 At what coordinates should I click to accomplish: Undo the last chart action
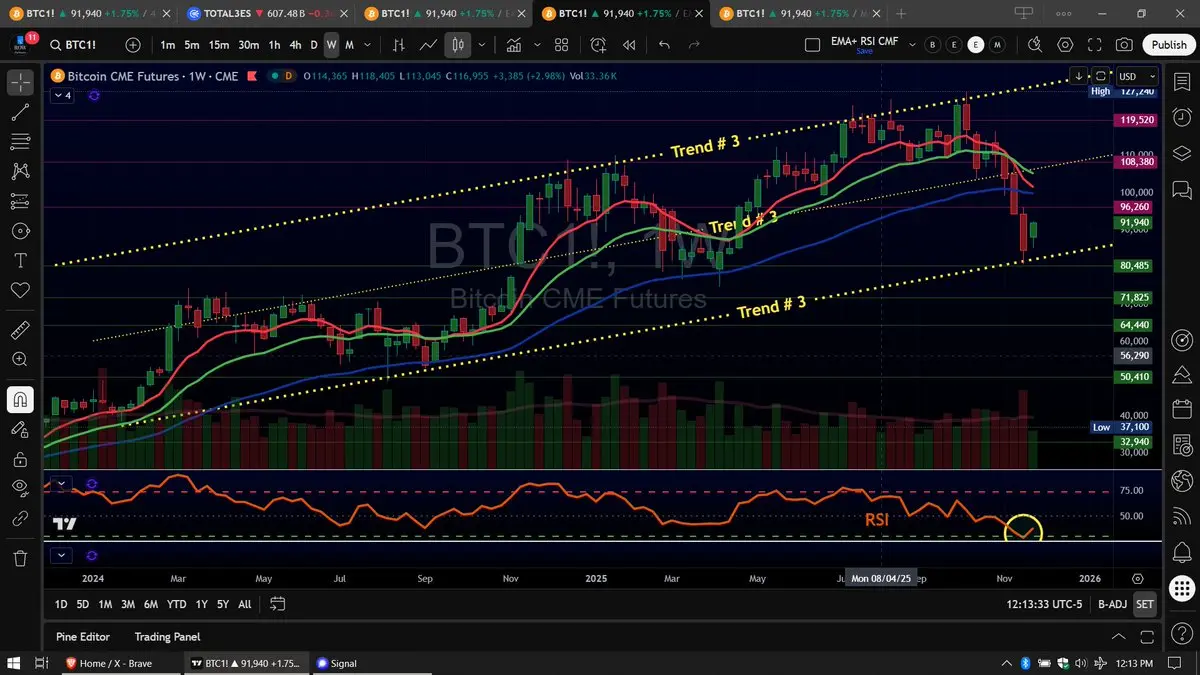665,45
